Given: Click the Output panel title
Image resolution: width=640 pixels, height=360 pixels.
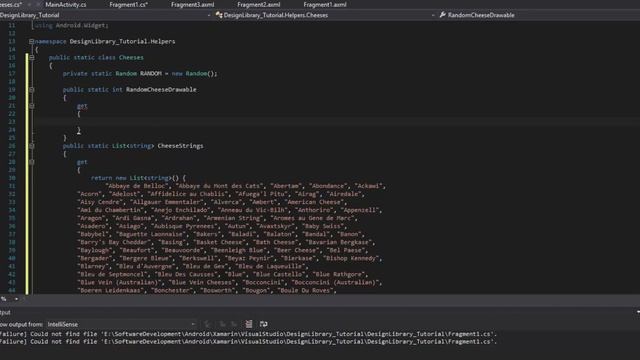Looking at the screenshot, I should pos(5,312).
